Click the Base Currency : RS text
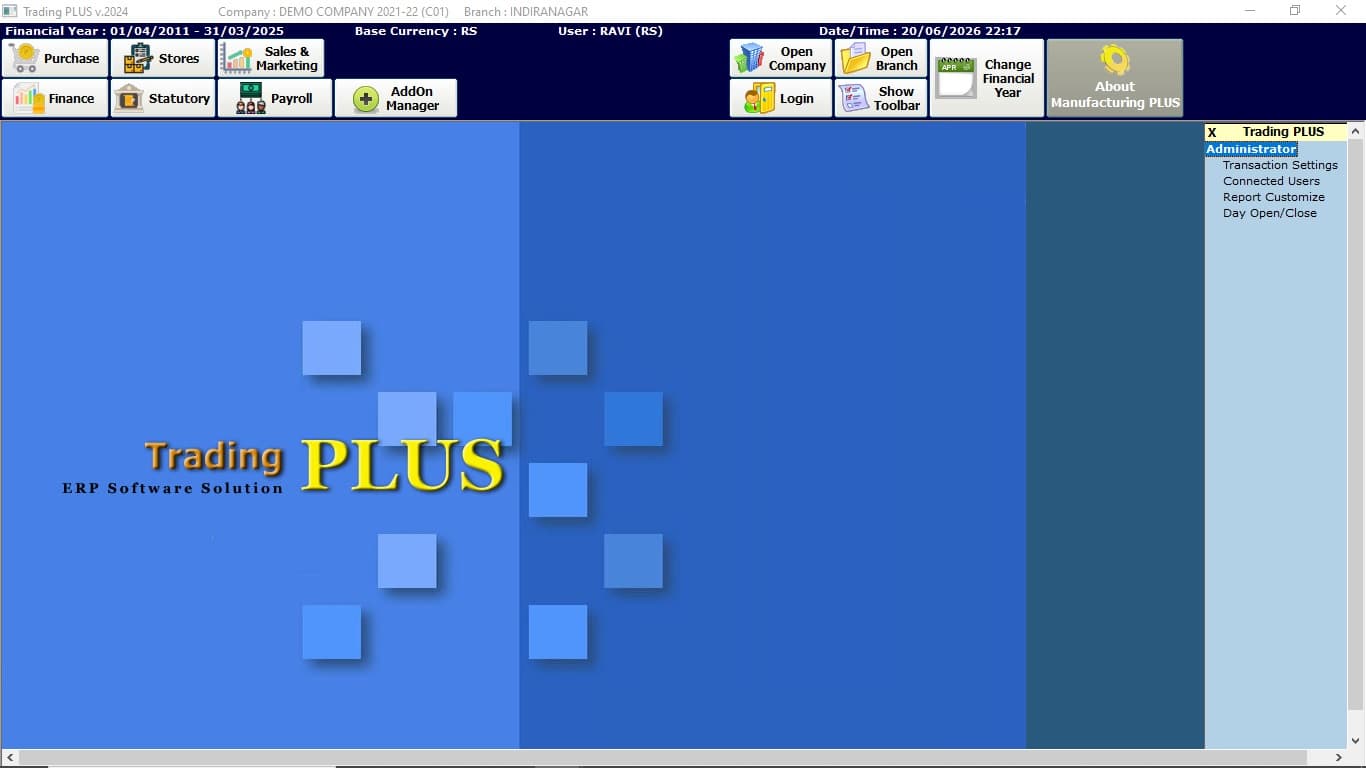This screenshot has width=1366, height=768. (416, 31)
